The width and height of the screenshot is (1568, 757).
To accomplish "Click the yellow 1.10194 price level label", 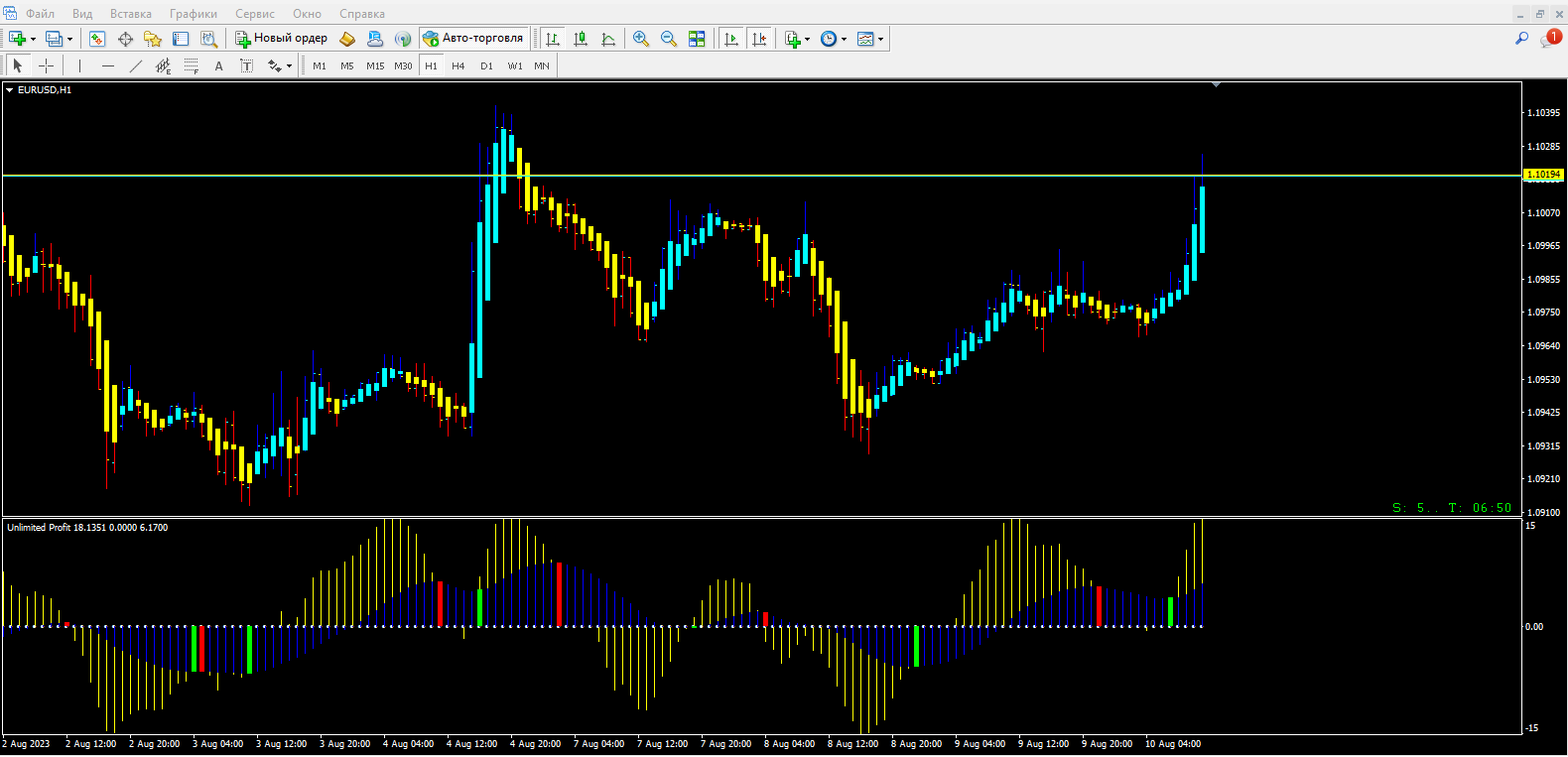I will coord(1543,175).
